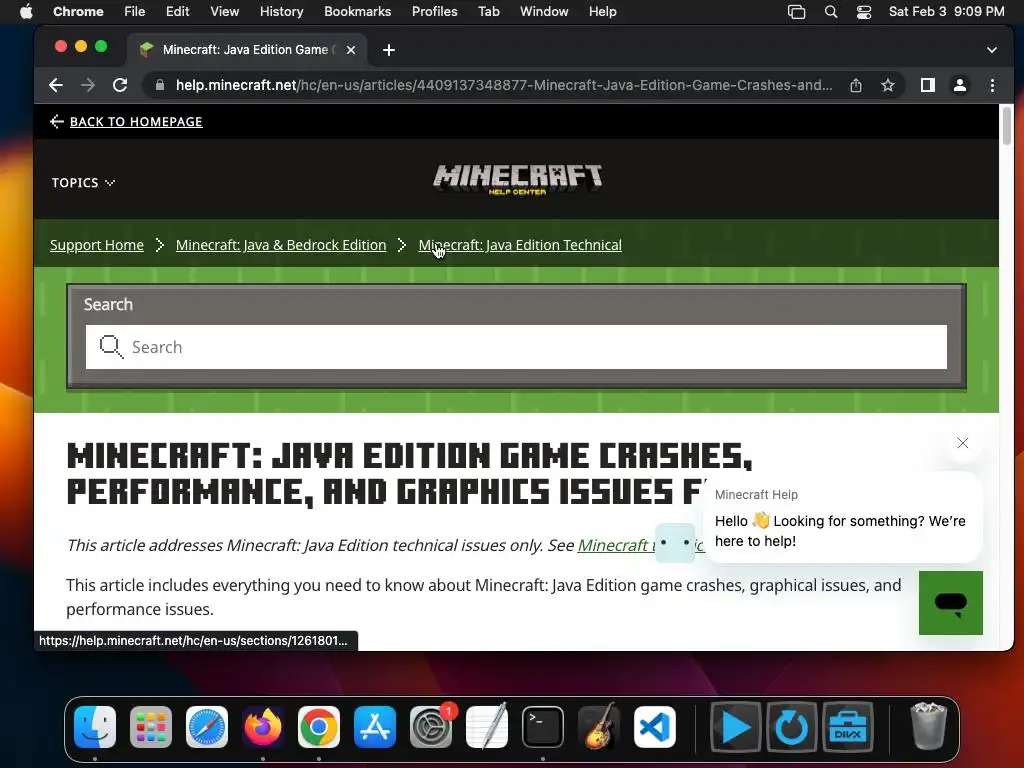
Task: Open the Tab menu
Action: tap(488, 12)
